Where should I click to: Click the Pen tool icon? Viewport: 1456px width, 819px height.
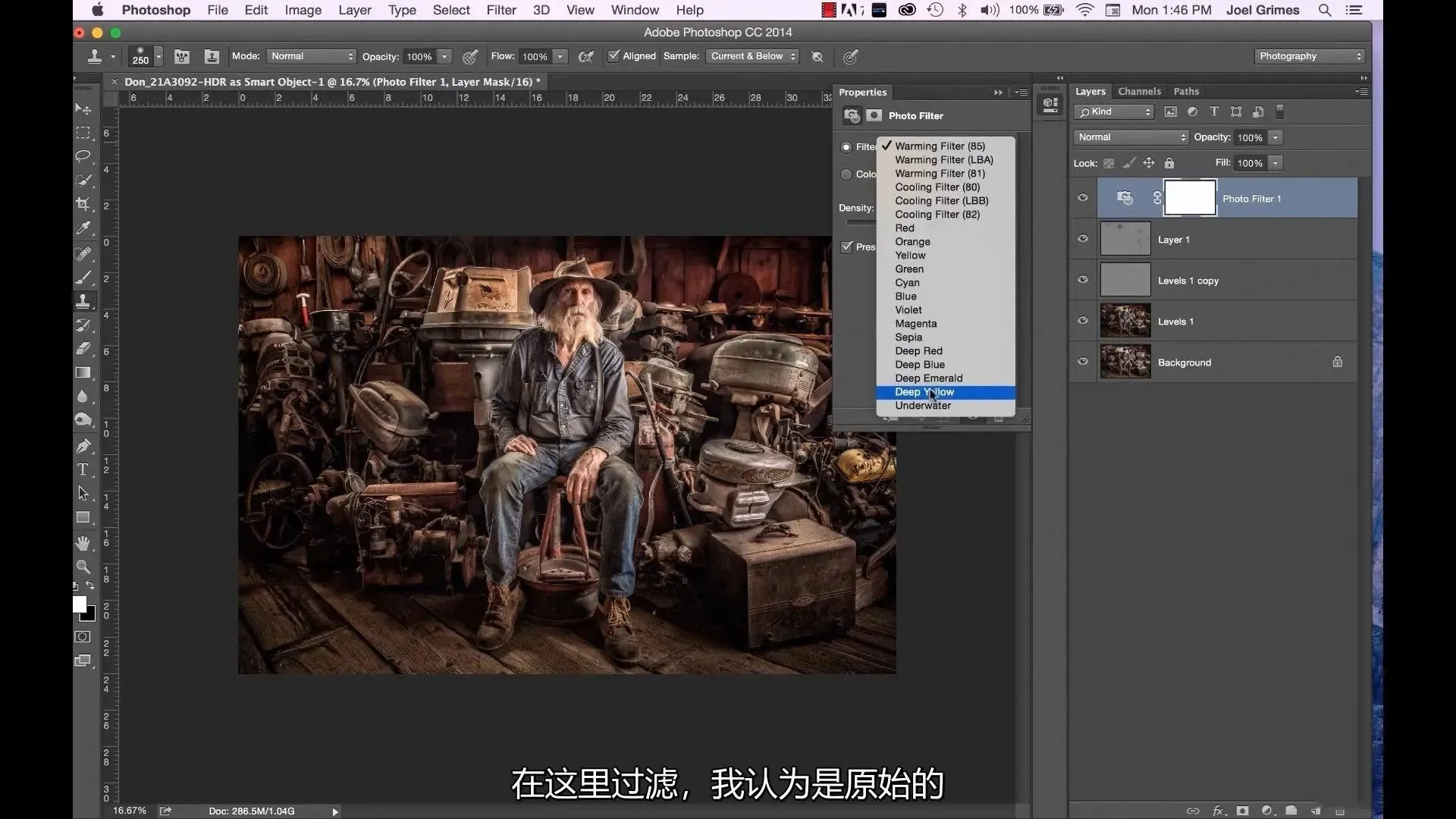pyautogui.click(x=83, y=445)
